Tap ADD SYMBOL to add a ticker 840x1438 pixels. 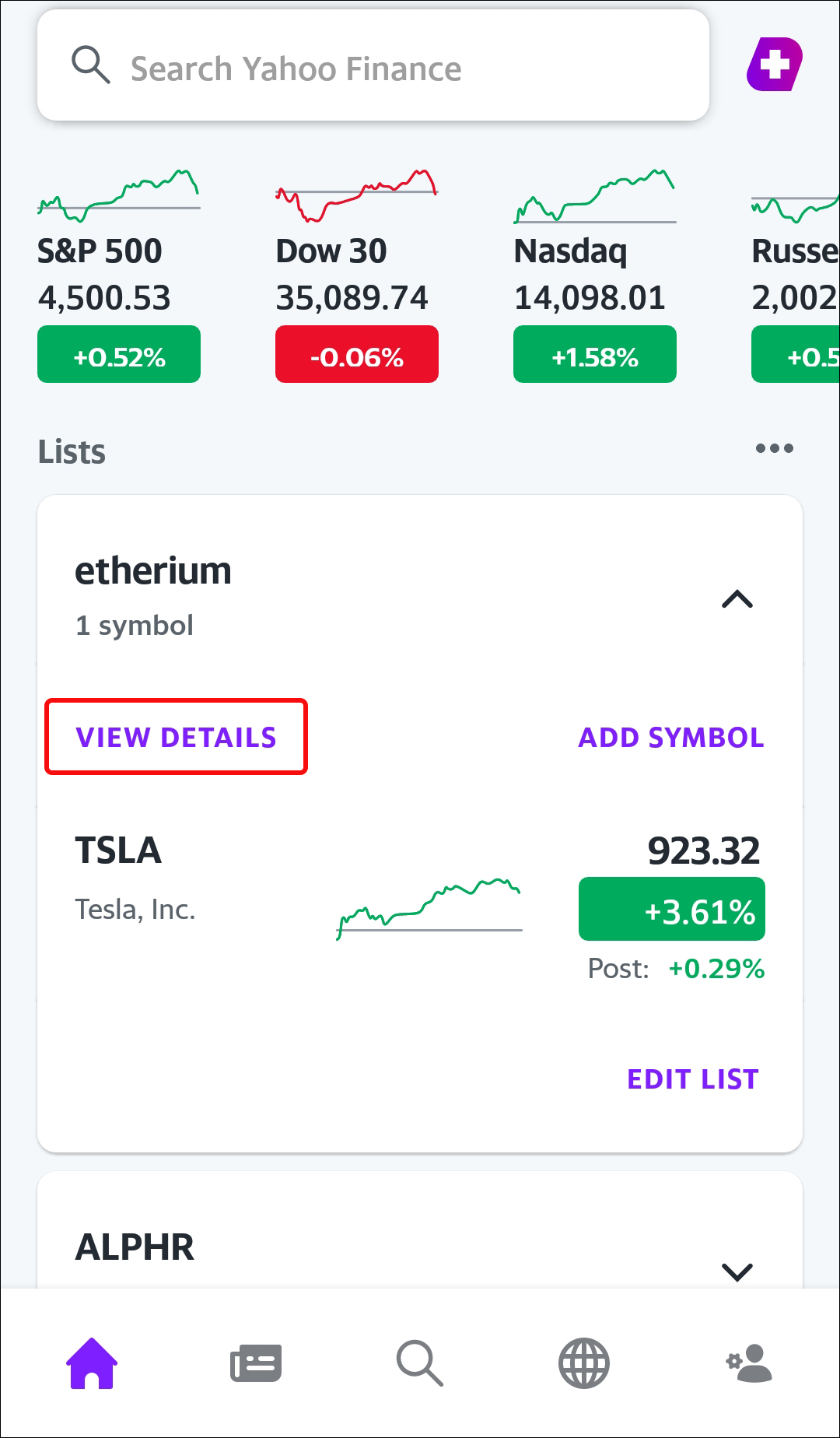pyautogui.click(x=670, y=737)
